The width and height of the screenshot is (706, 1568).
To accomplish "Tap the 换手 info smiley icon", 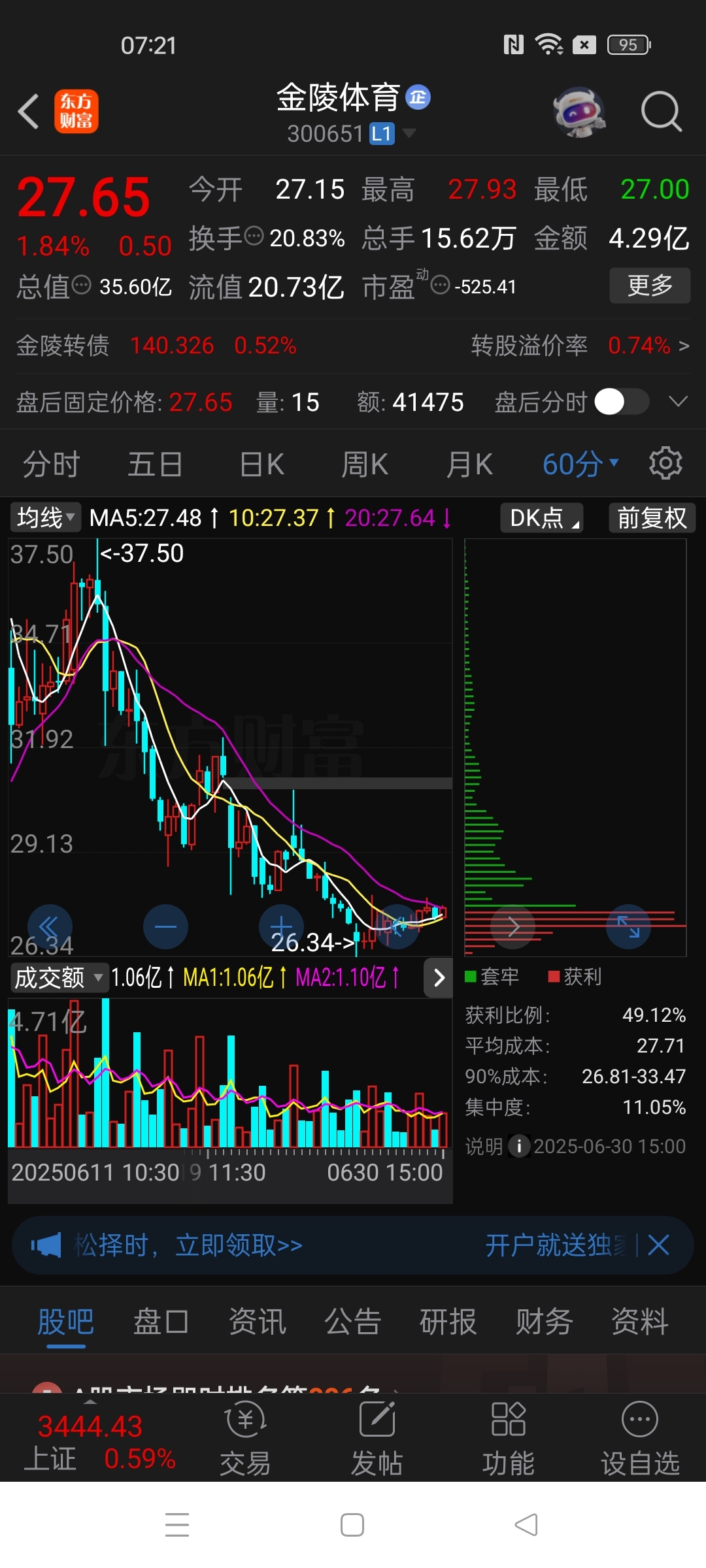I will pos(254,235).
